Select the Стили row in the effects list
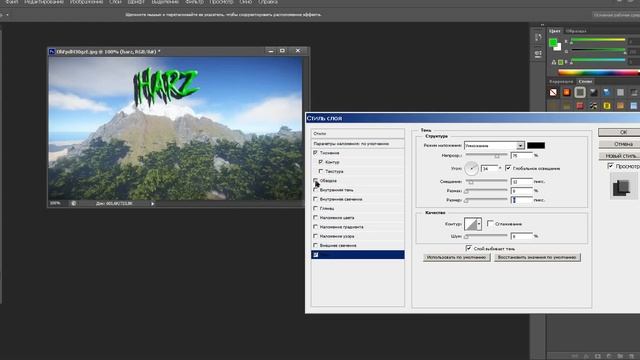 (358, 133)
